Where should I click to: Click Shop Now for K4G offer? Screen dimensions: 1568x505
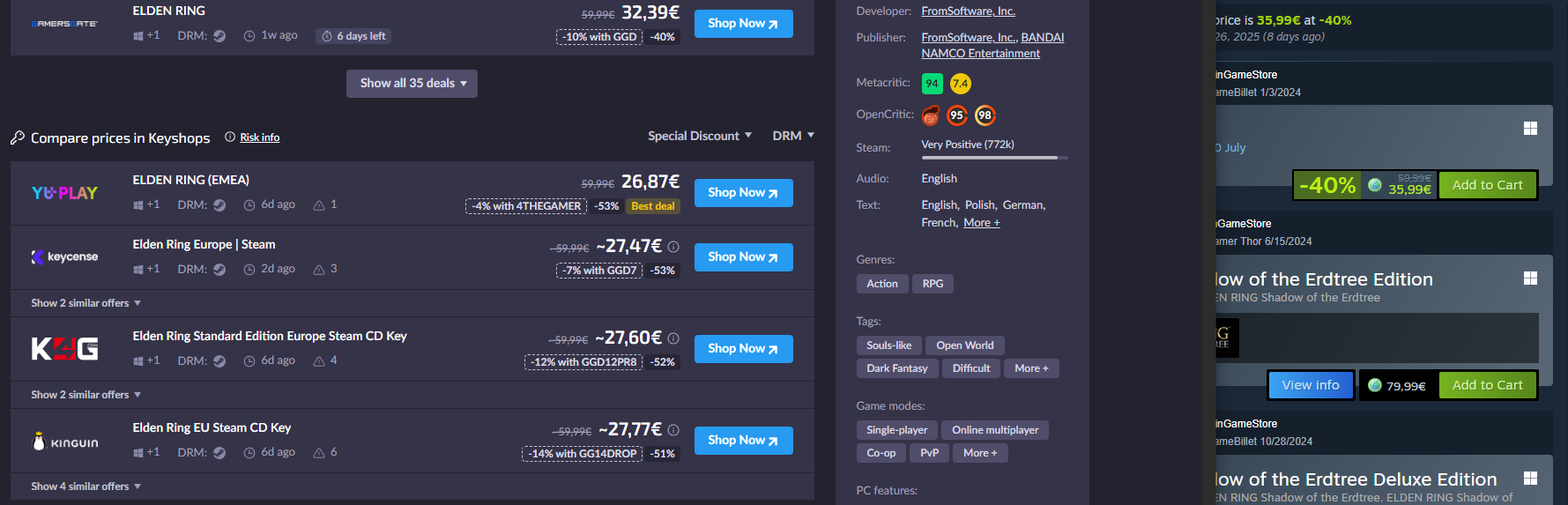point(743,349)
